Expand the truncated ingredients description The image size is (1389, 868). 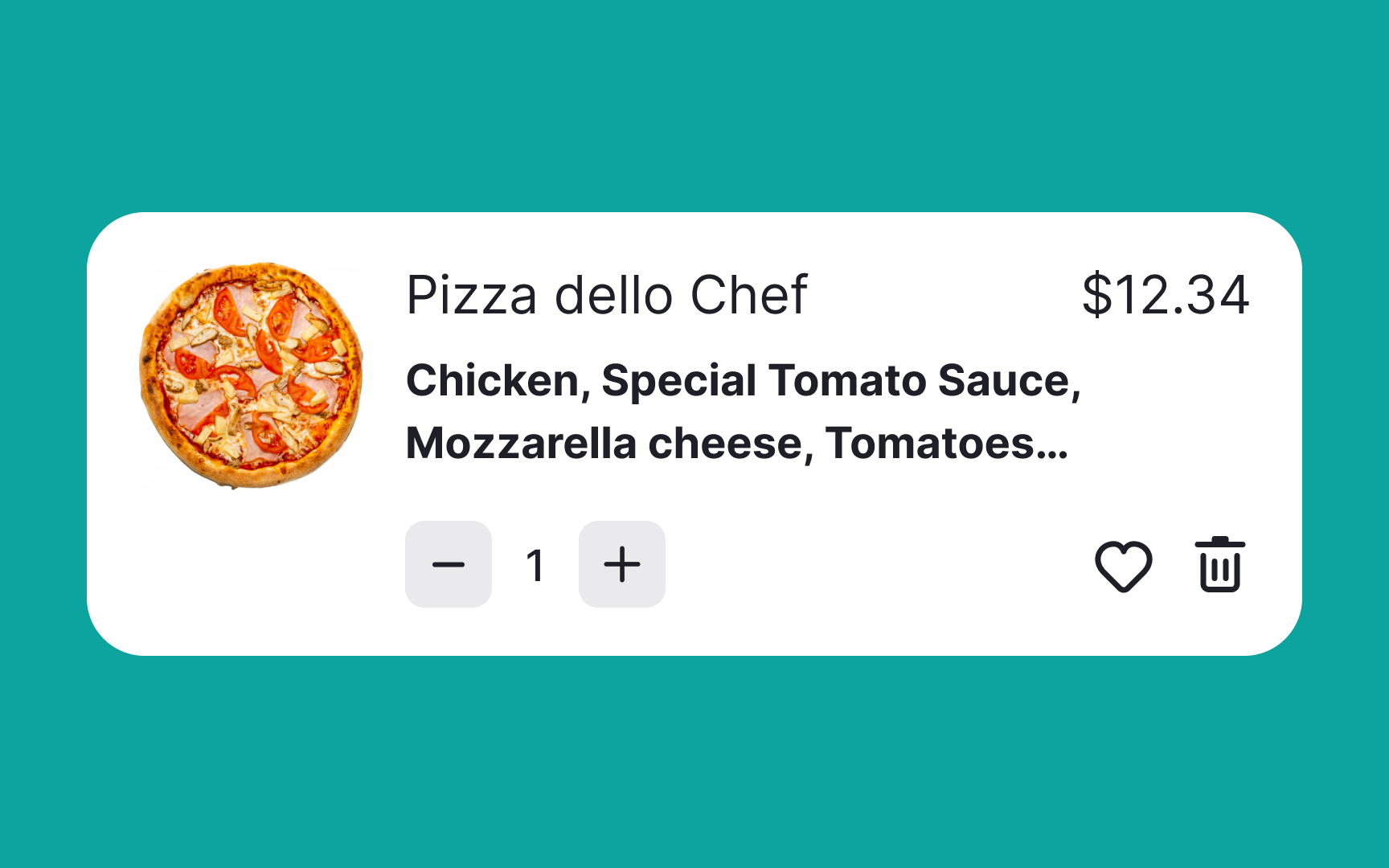[744, 411]
